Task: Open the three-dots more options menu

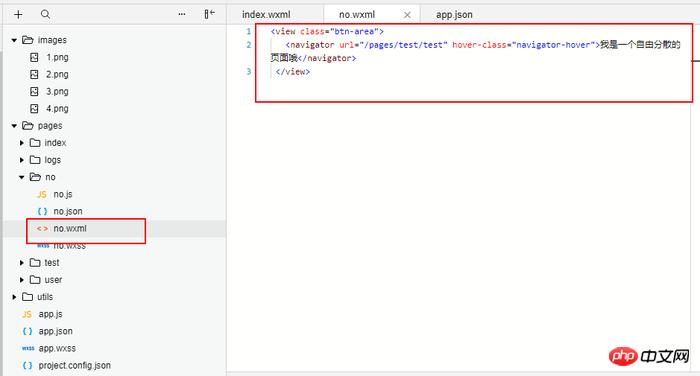Action: (x=182, y=14)
